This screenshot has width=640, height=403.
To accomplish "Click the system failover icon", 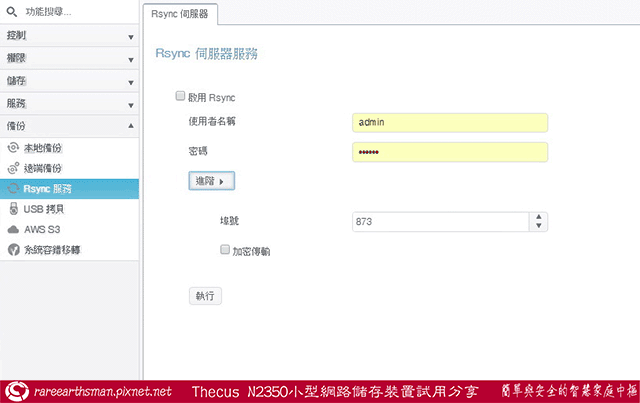I will (x=13, y=249).
